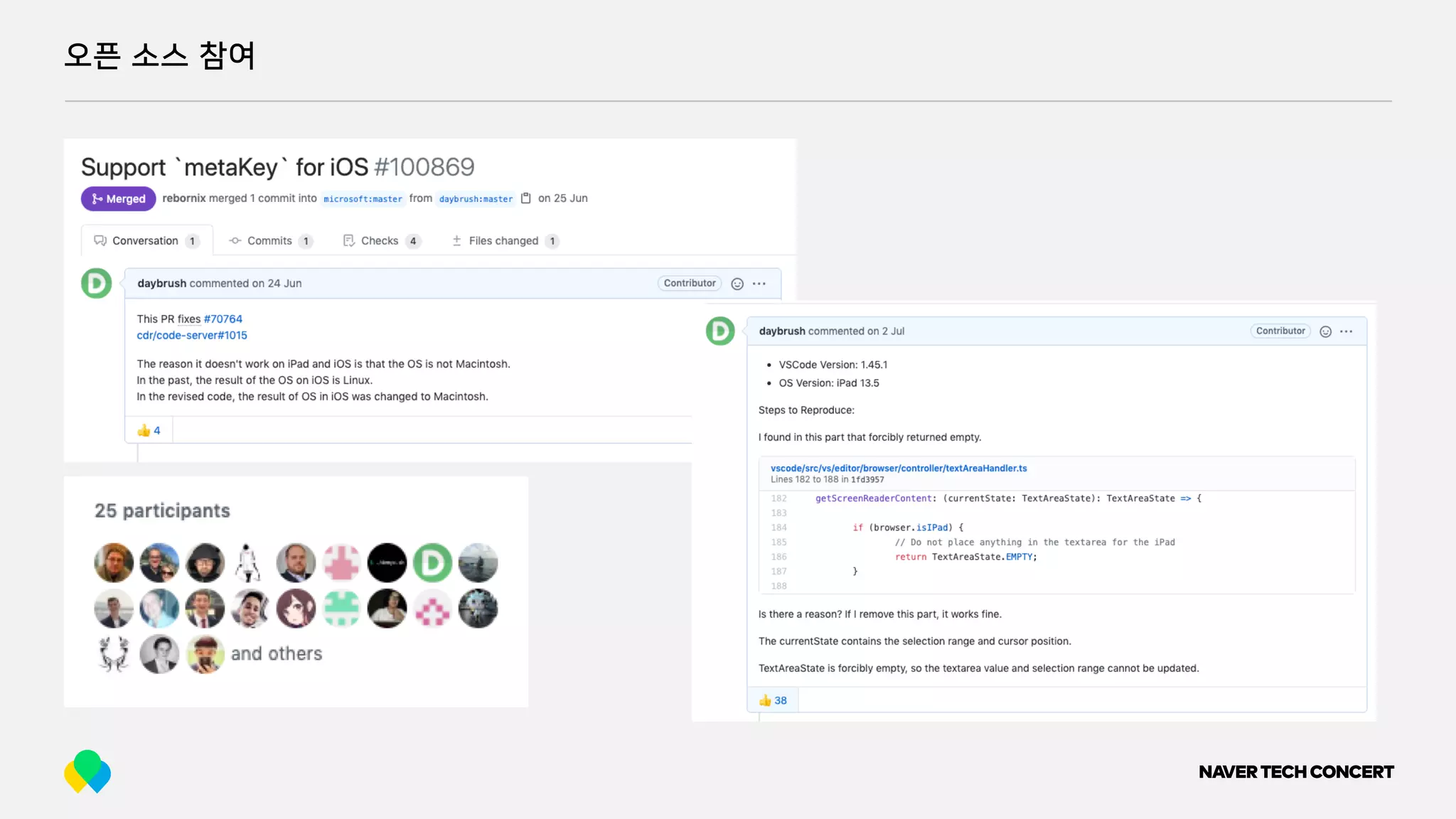This screenshot has height=819, width=1456.
Task: Open the Conversation tab
Action: click(146, 241)
